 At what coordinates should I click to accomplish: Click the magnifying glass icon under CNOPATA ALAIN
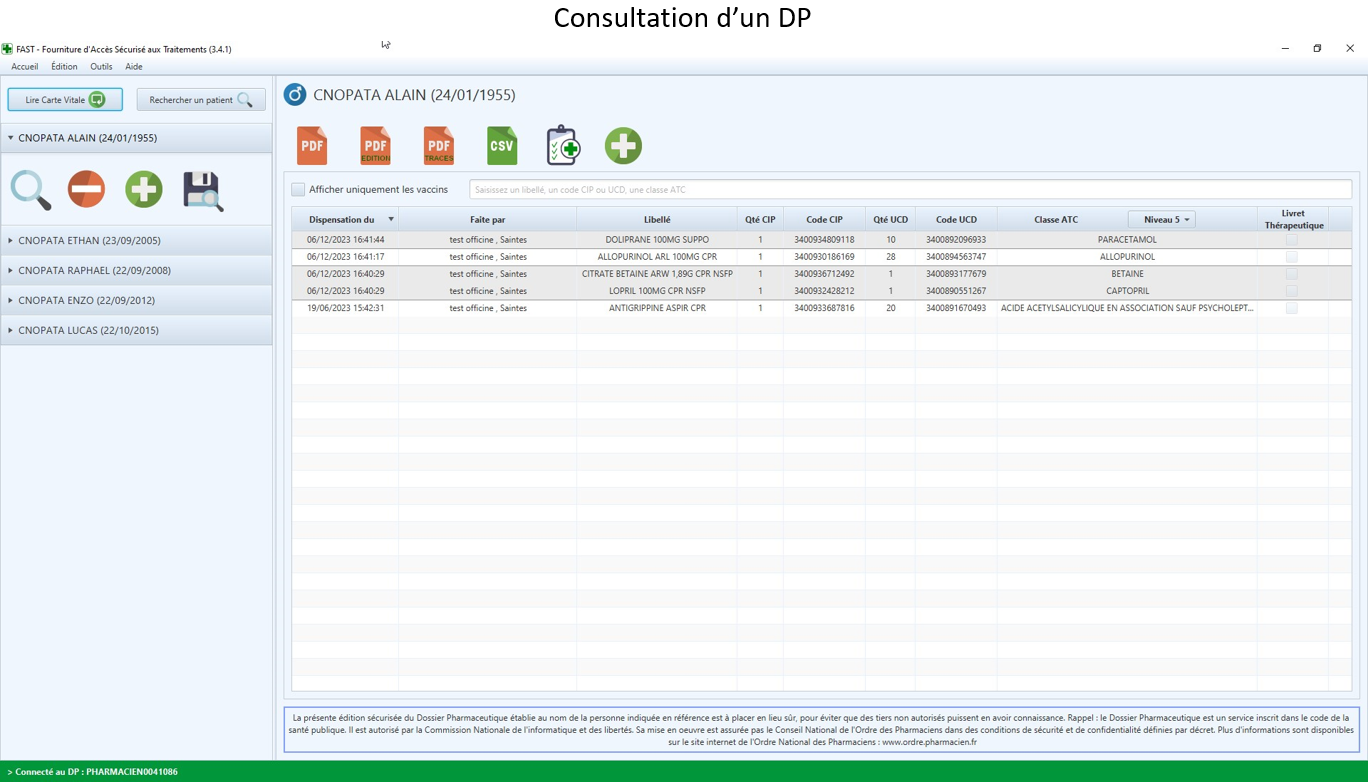coord(30,189)
